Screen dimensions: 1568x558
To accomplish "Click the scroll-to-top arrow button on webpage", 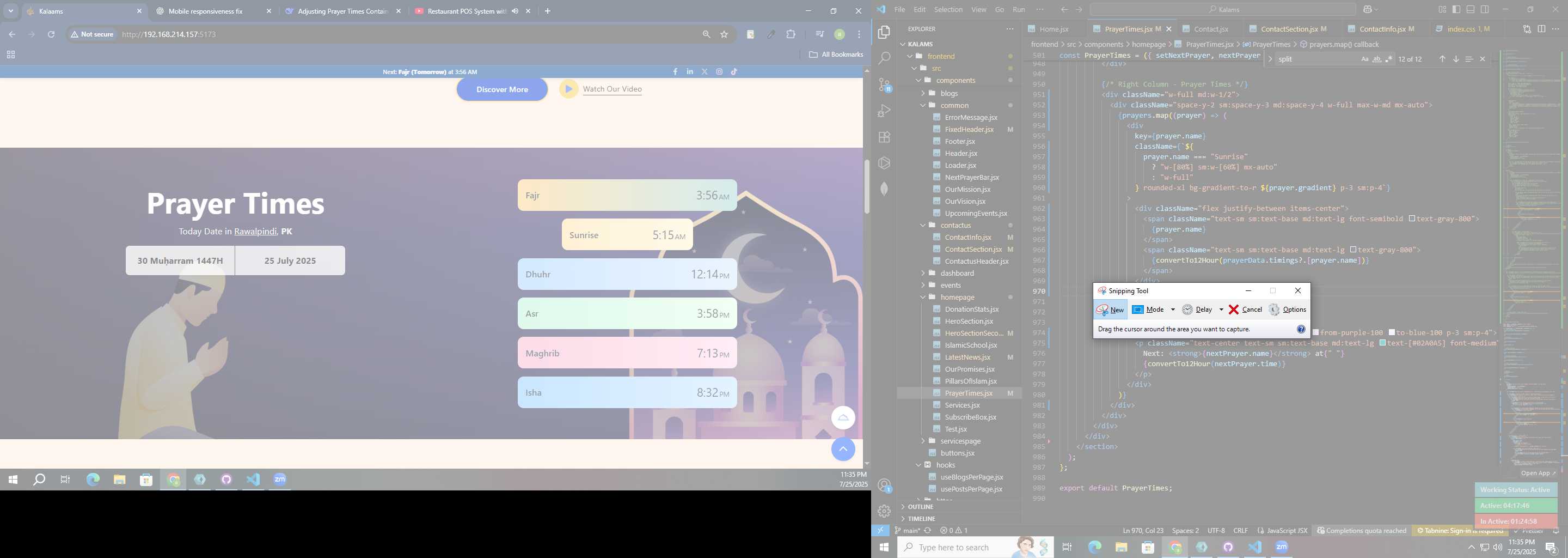I will tap(843, 449).
